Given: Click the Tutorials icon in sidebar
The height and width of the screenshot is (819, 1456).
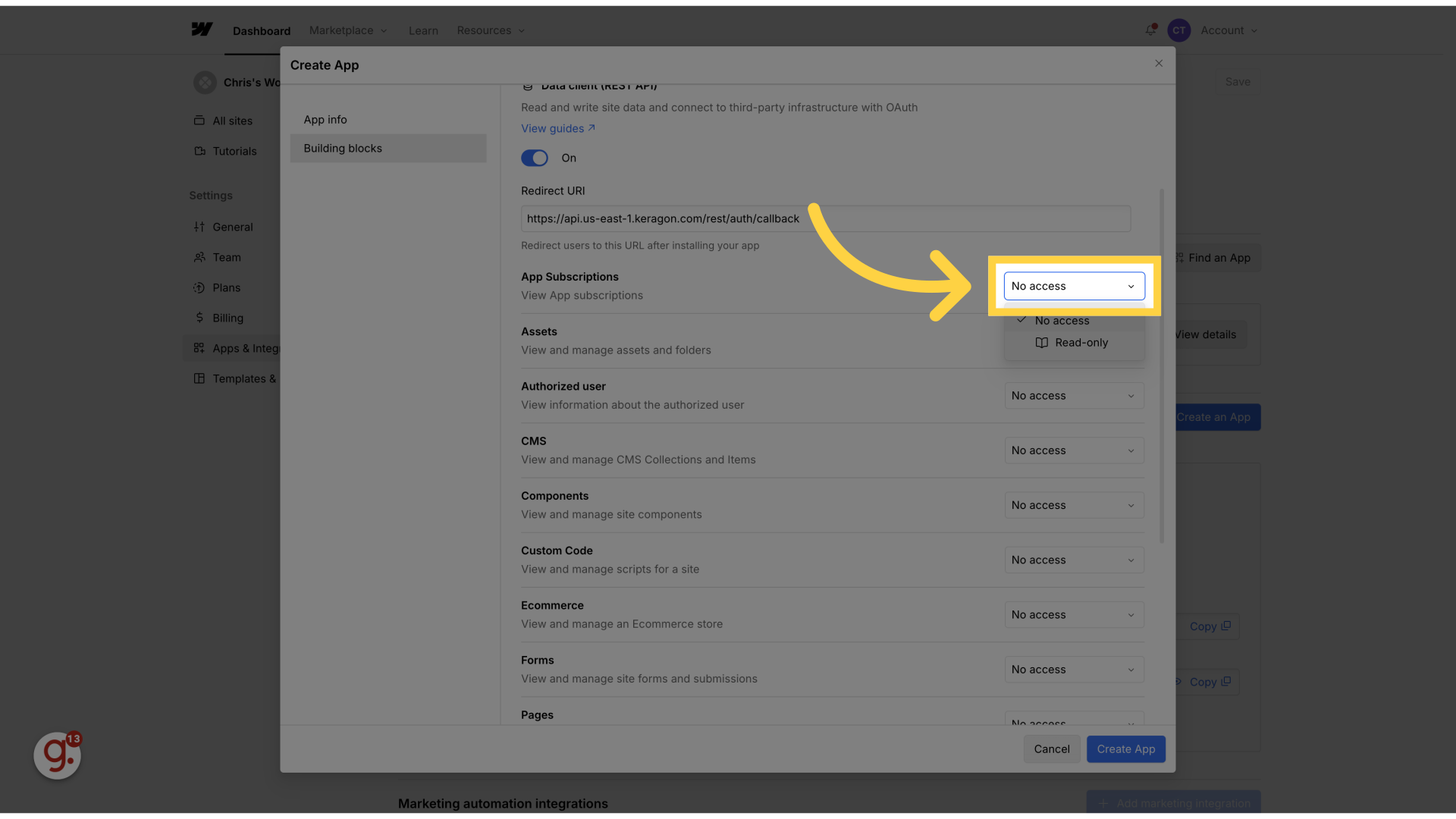Looking at the screenshot, I should coord(199,151).
